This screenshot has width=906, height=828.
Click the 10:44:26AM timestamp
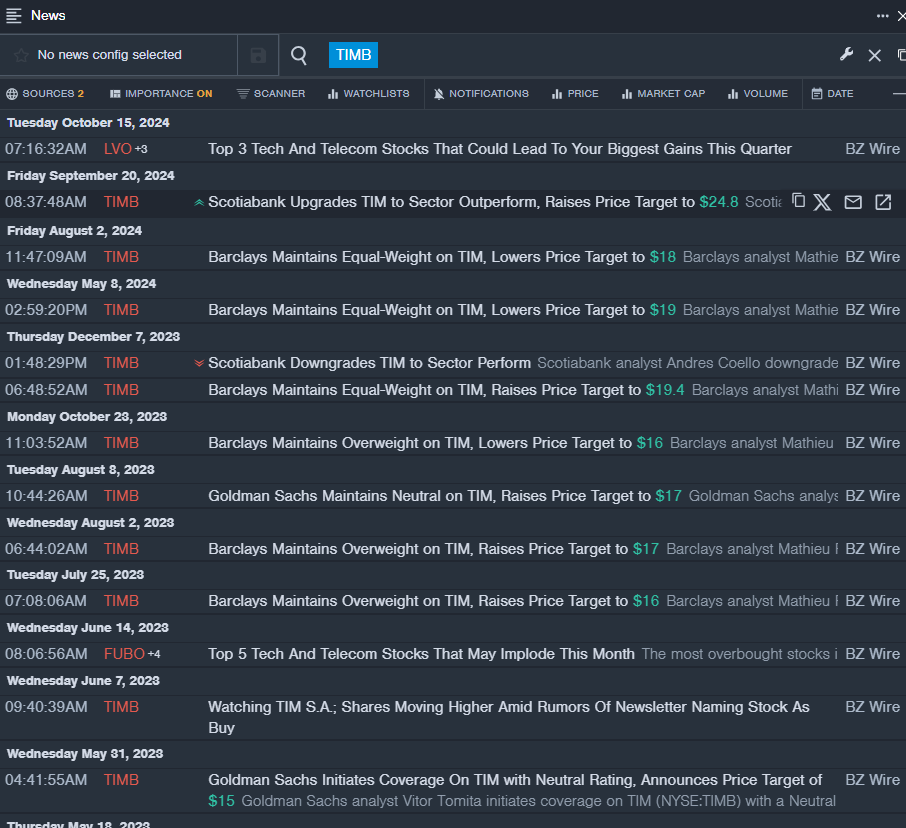click(x=46, y=496)
